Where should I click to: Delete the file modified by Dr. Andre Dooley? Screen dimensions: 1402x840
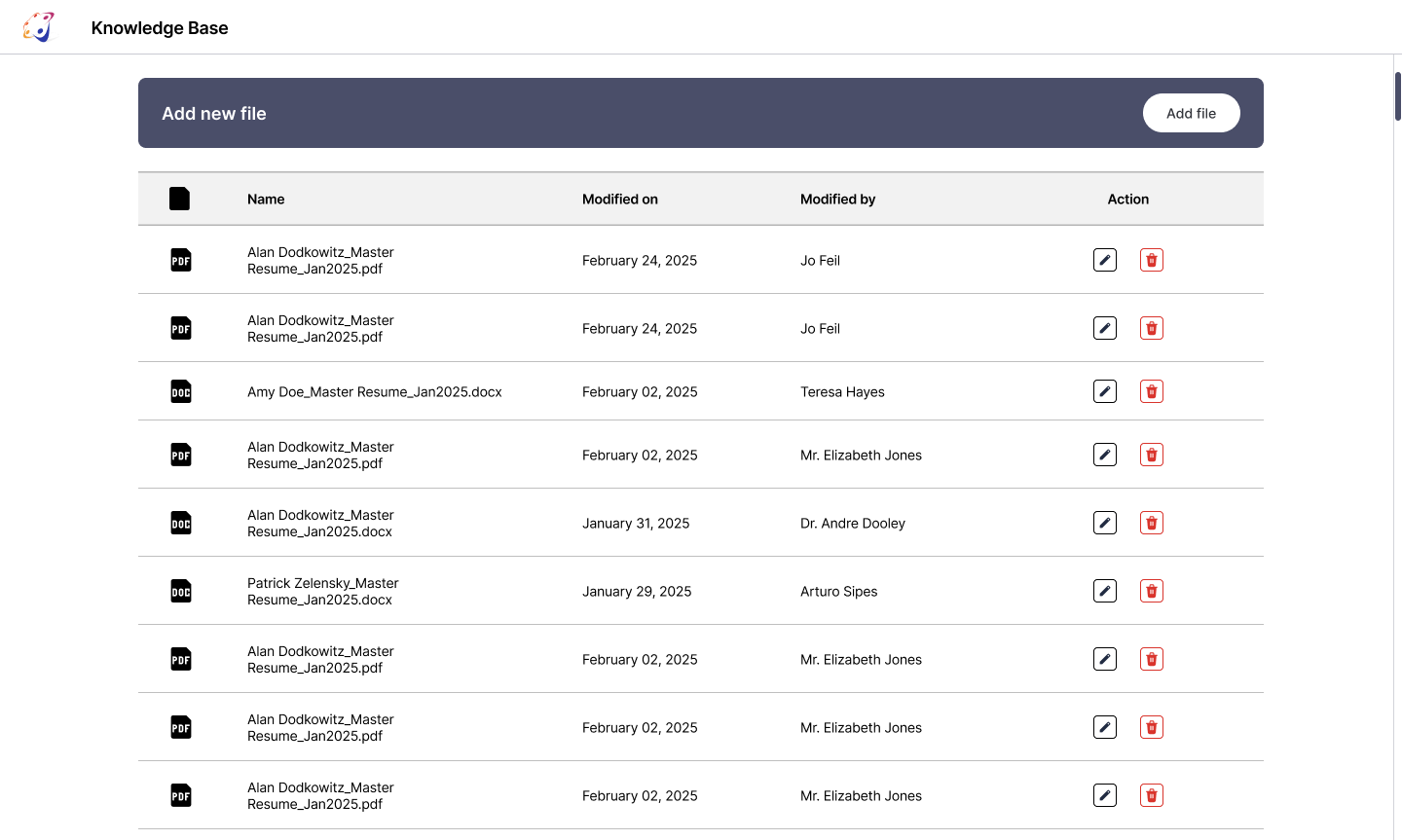click(1152, 523)
